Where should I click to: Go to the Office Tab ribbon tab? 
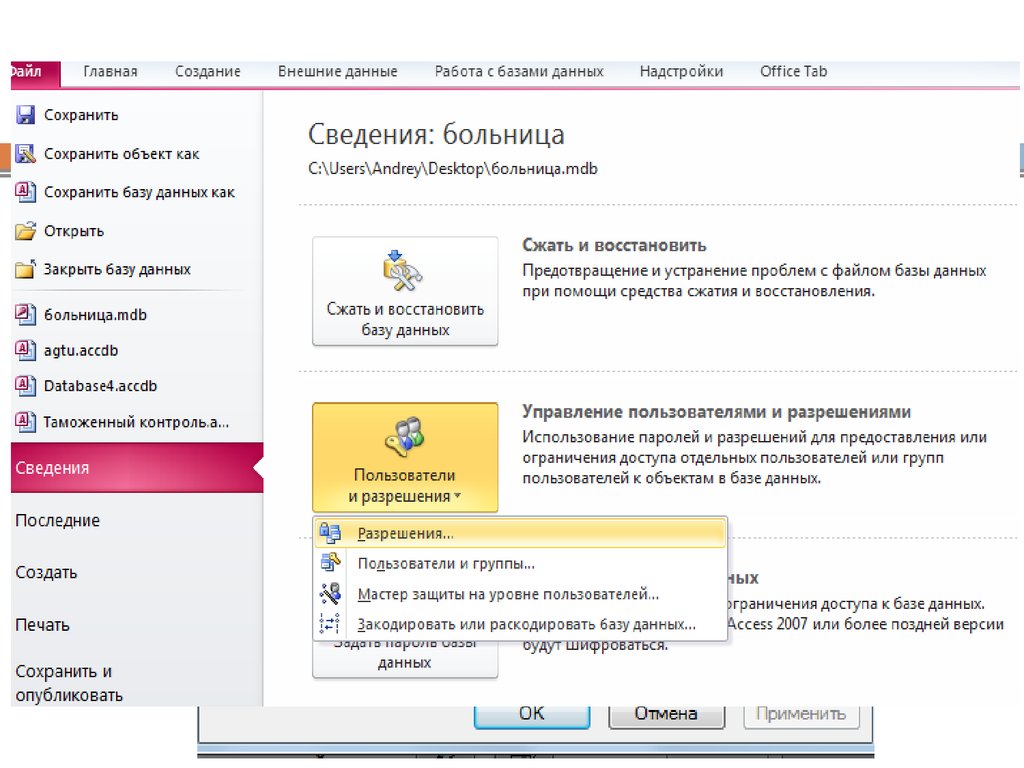tap(793, 71)
